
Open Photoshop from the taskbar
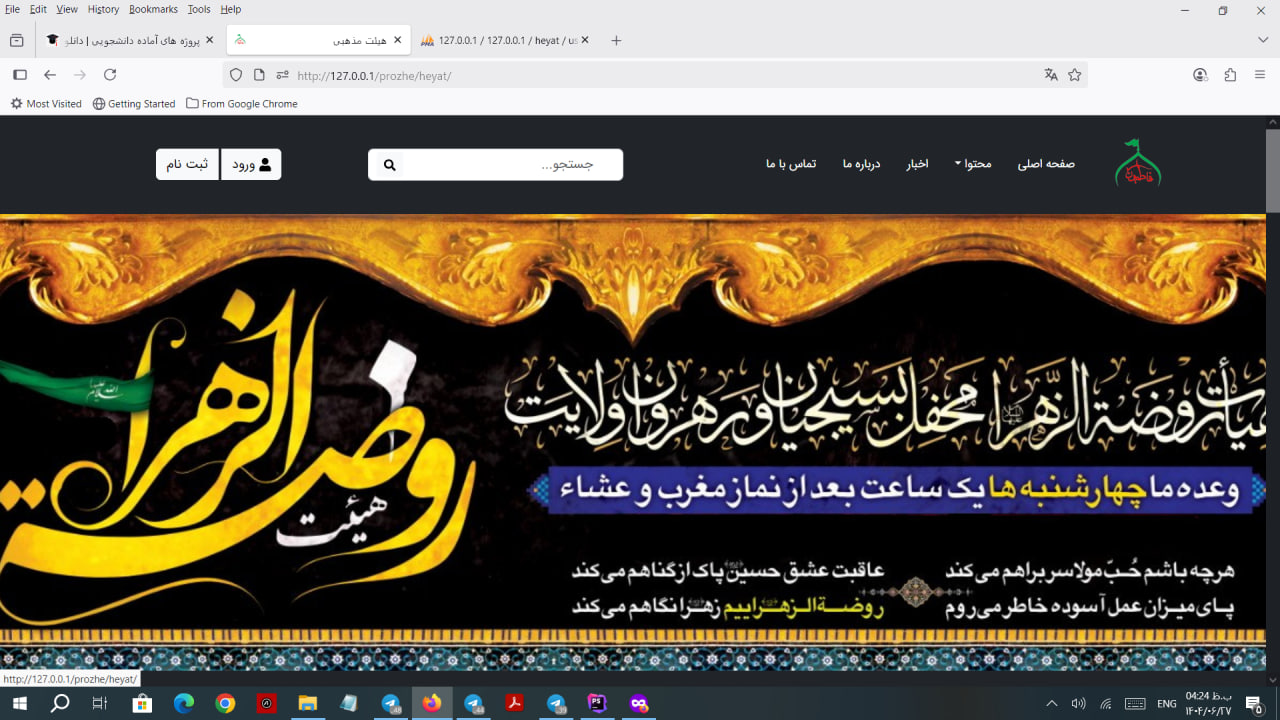pos(595,703)
